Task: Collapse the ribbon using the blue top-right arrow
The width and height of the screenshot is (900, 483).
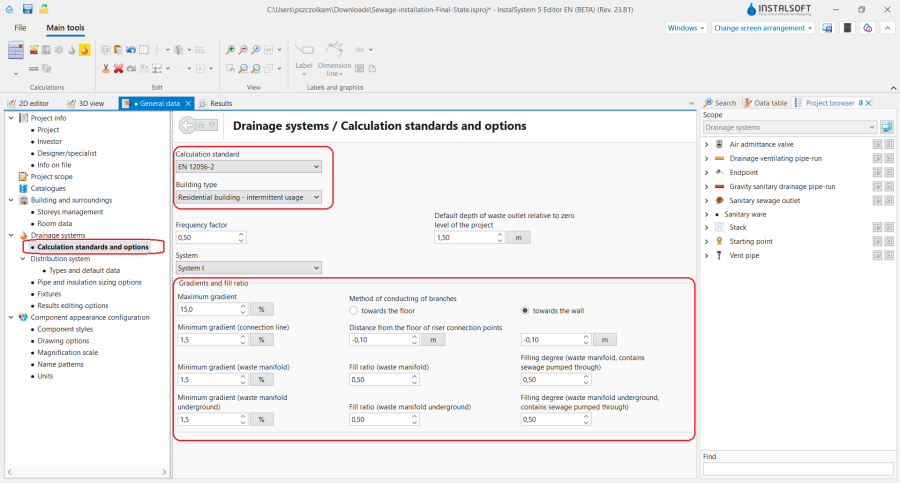Action: pyautogui.click(x=887, y=28)
